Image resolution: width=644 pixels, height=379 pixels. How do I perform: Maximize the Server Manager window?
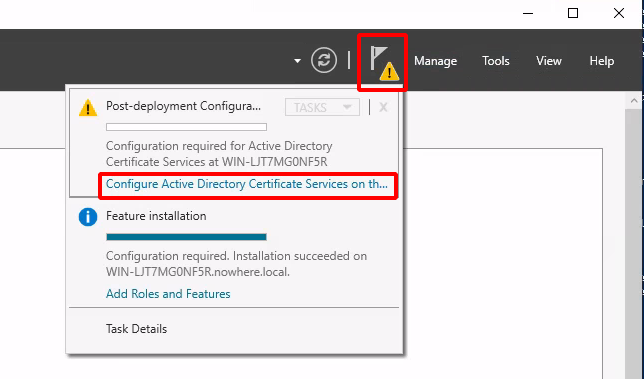coord(573,13)
